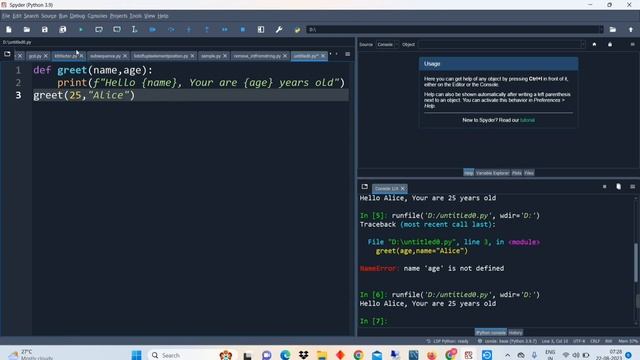Open PYTHONPATH manager icon
Screen dimensions: 640x360
click(297, 29)
